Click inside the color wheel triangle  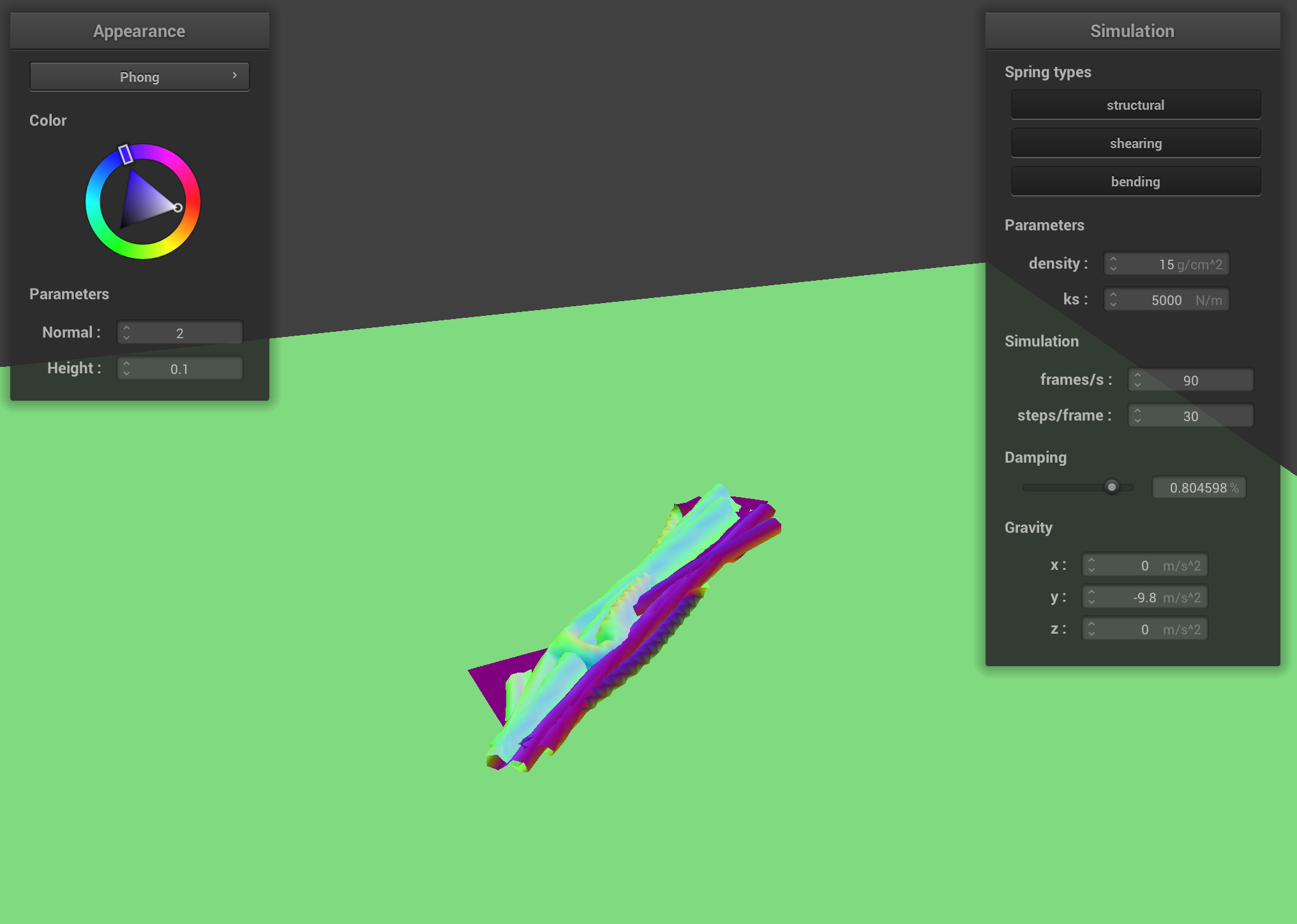[x=144, y=201]
